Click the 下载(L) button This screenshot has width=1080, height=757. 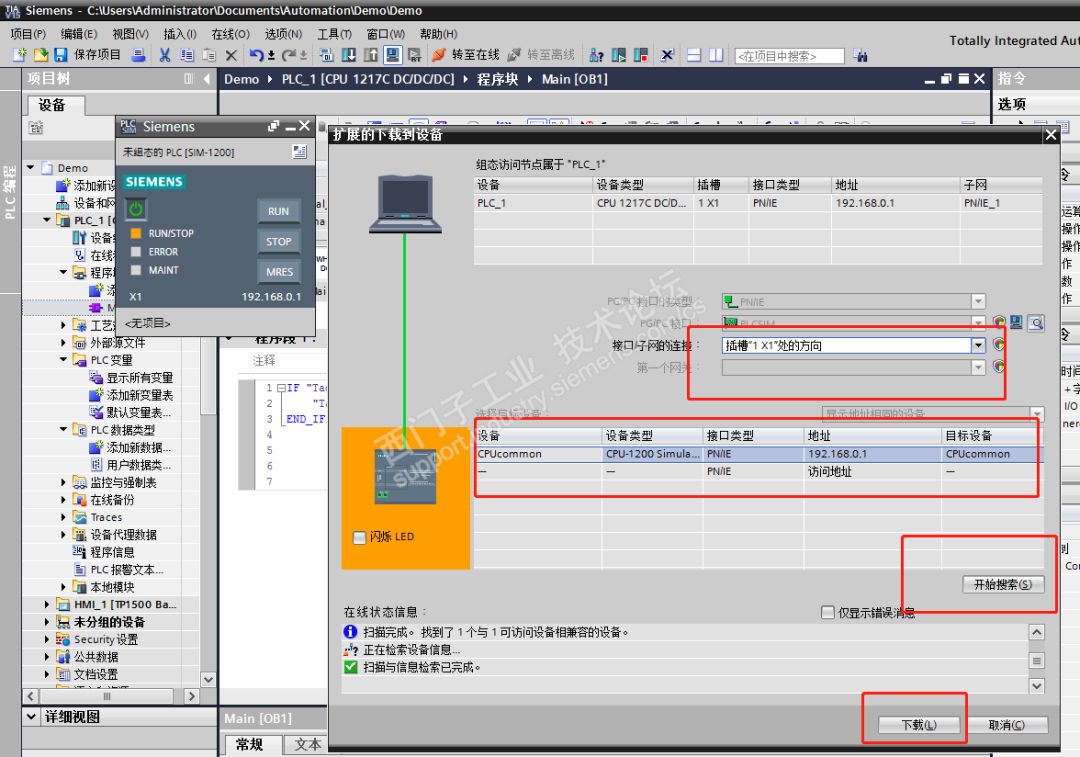pos(919,725)
